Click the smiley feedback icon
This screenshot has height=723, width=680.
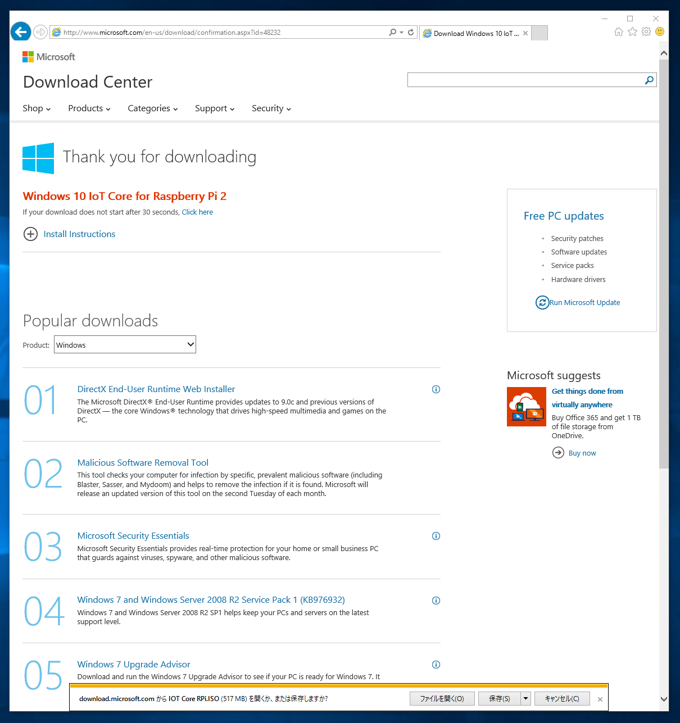[x=660, y=32]
